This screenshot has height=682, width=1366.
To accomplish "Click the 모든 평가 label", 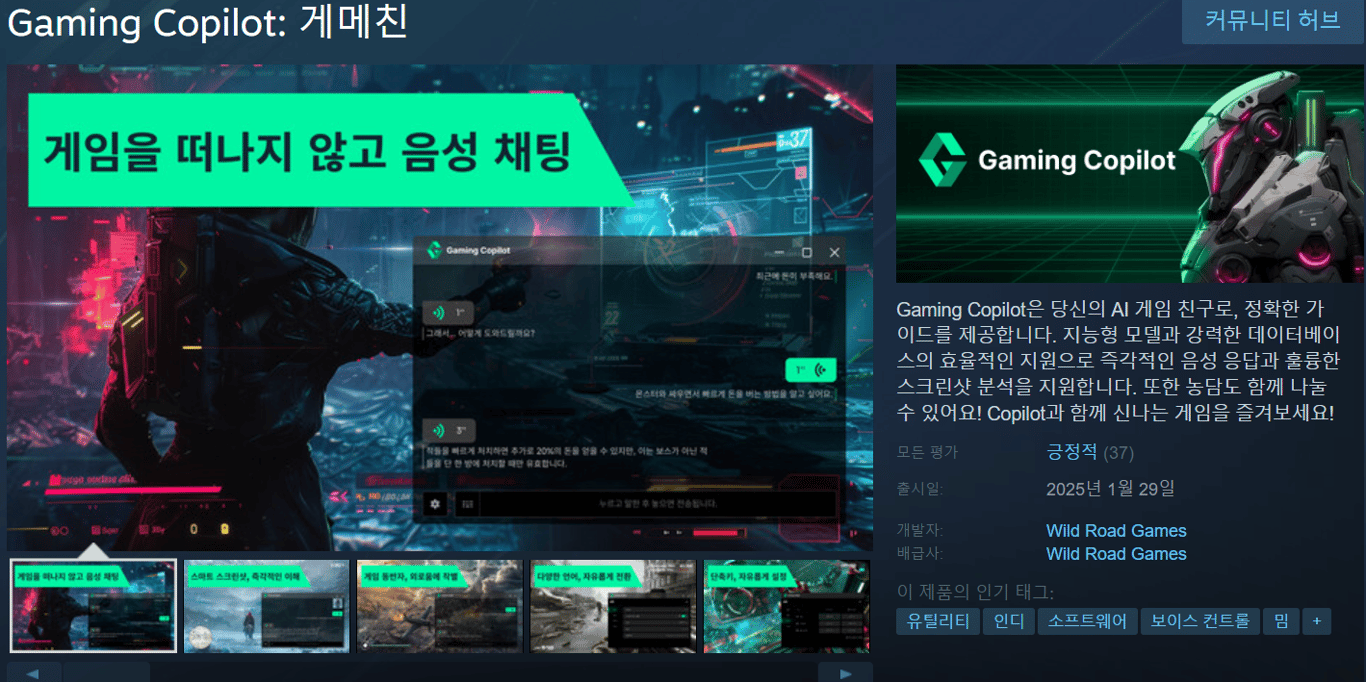I will pos(927,452).
